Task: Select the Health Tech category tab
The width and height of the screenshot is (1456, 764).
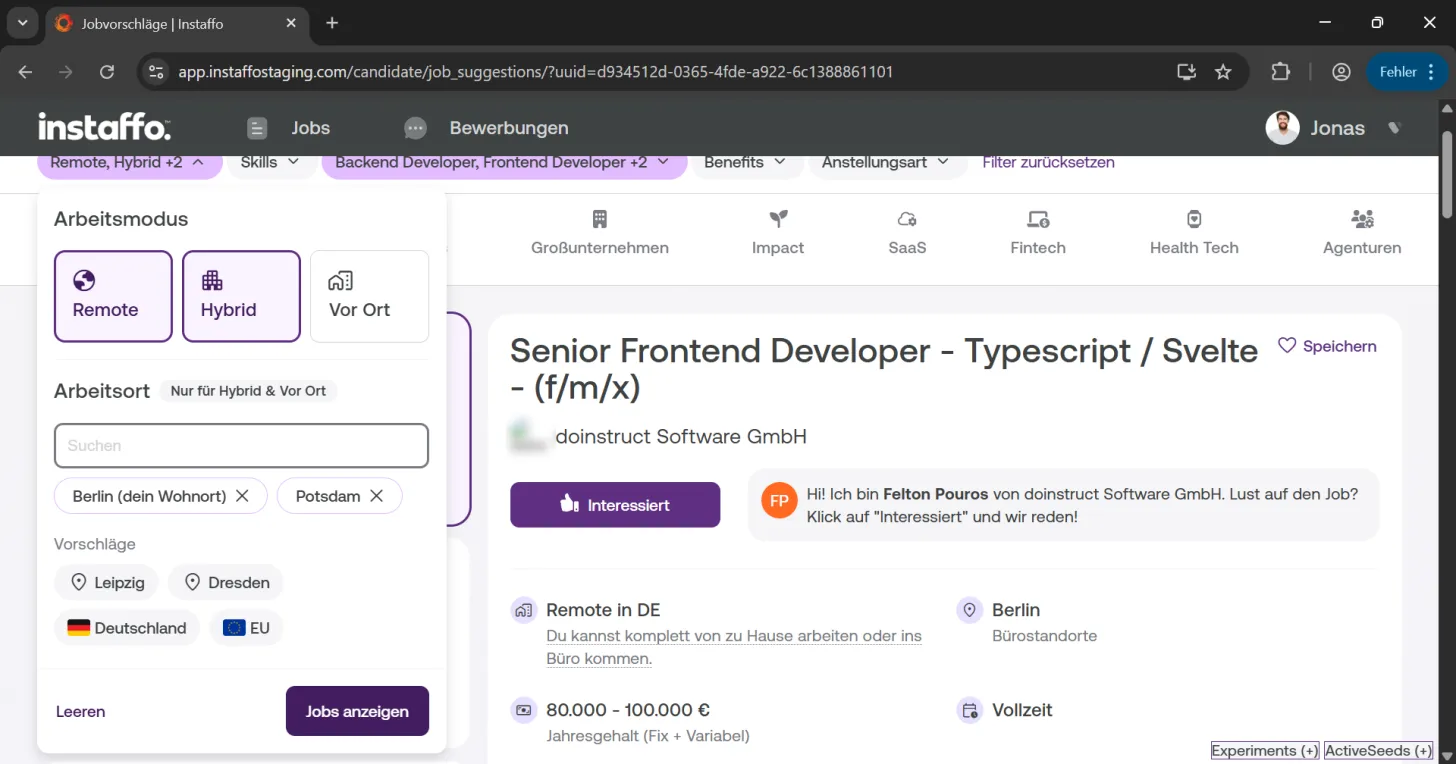Action: tap(1194, 233)
